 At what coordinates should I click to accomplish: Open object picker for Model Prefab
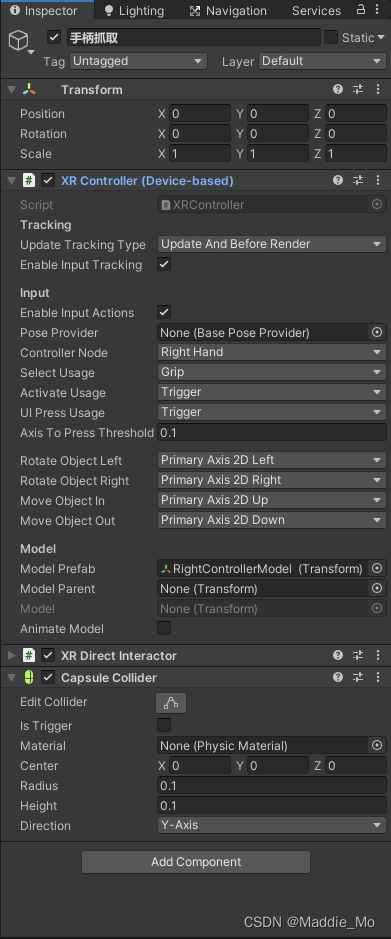click(x=377, y=568)
